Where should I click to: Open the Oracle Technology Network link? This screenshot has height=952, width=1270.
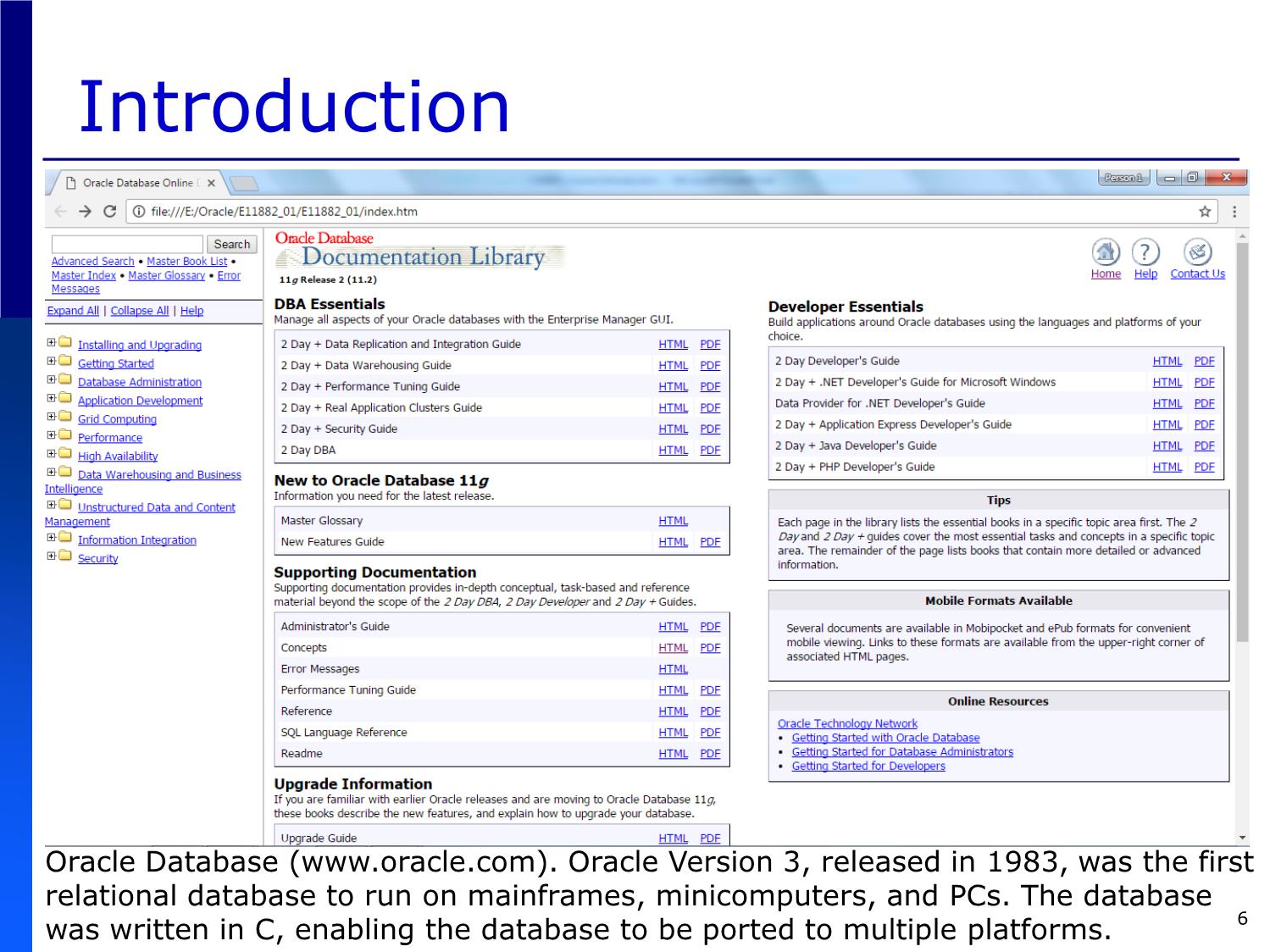(847, 724)
